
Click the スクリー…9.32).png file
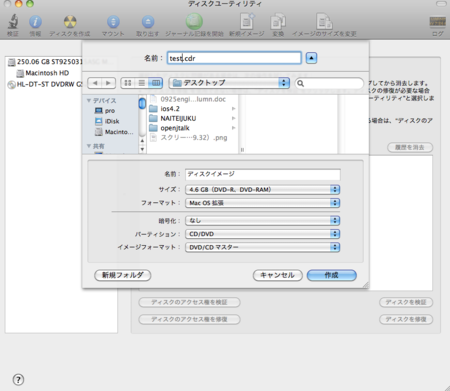(189, 138)
